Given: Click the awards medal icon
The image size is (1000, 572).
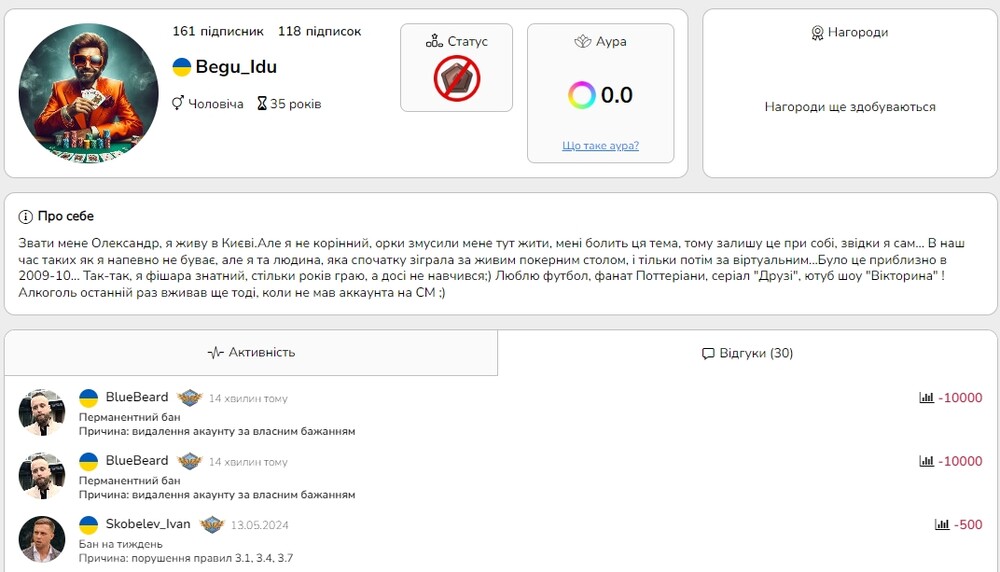Looking at the screenshot, I should [x=817, y=33].
